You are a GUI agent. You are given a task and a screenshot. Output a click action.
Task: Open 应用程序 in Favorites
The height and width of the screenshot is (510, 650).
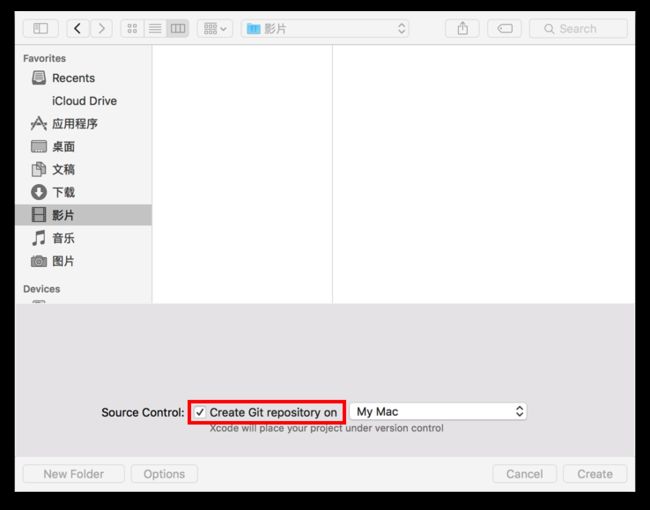(x=83, y=124)
